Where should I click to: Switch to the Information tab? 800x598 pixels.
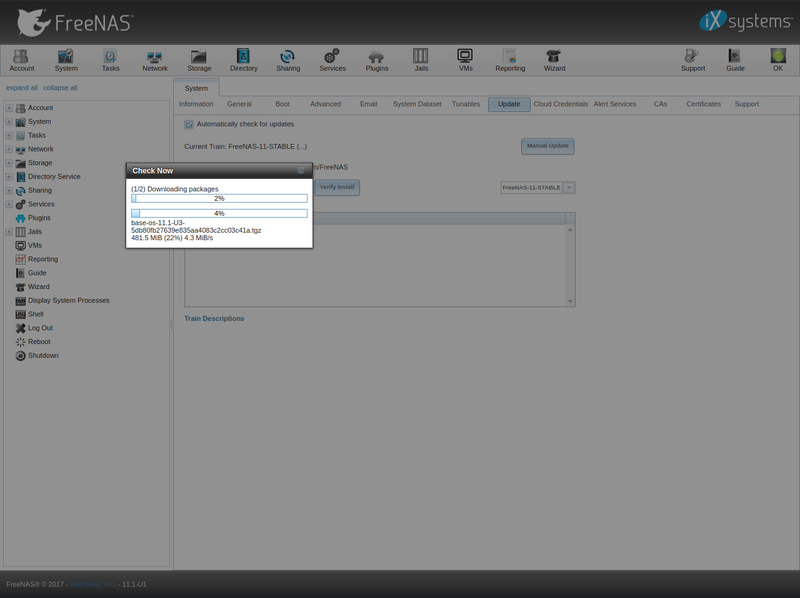[196, 104]
